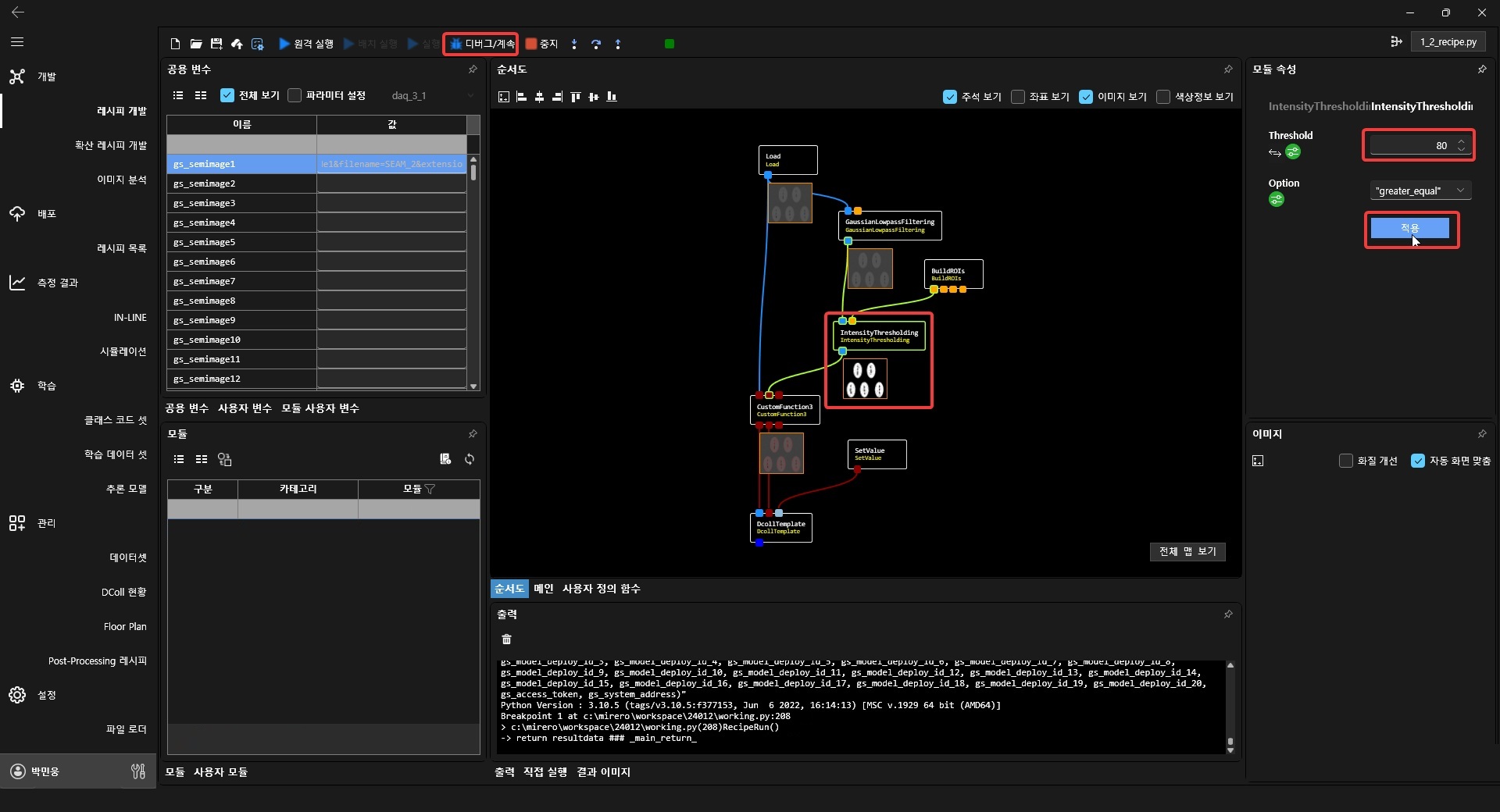Click the 적용 apply button
This screenshot has width=1500, height=812.
[1409, 228]
